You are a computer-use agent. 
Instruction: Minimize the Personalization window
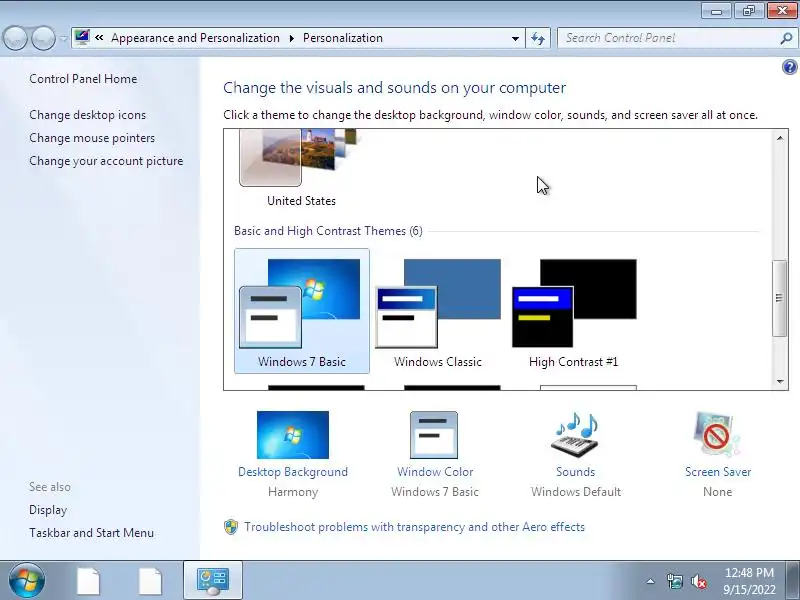[x=716, y=11]
